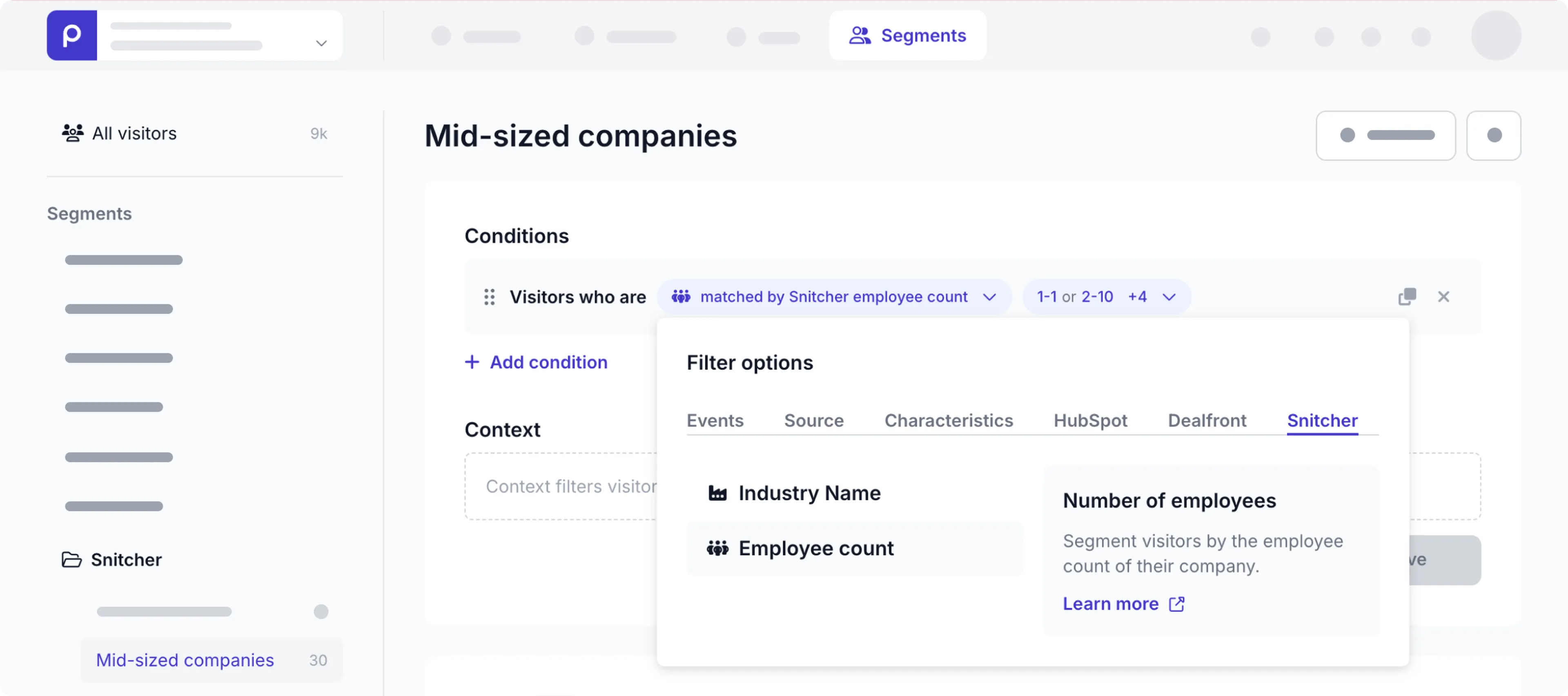1568x696 pixels.
Task: Click the Snitcher folder icon in sidebar
Action: coord(72,560)
